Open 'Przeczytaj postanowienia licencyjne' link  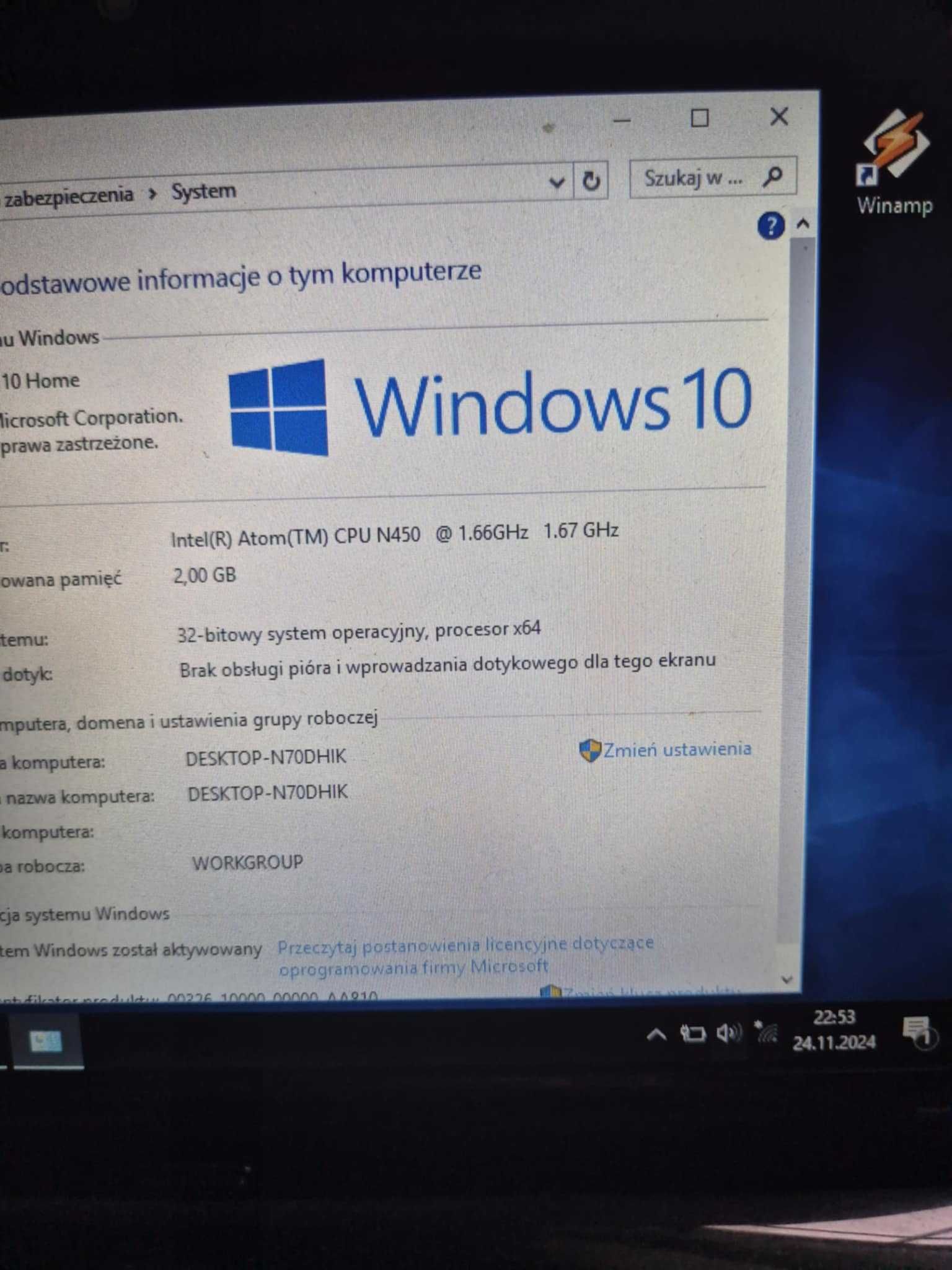click(x=465, y=956)
